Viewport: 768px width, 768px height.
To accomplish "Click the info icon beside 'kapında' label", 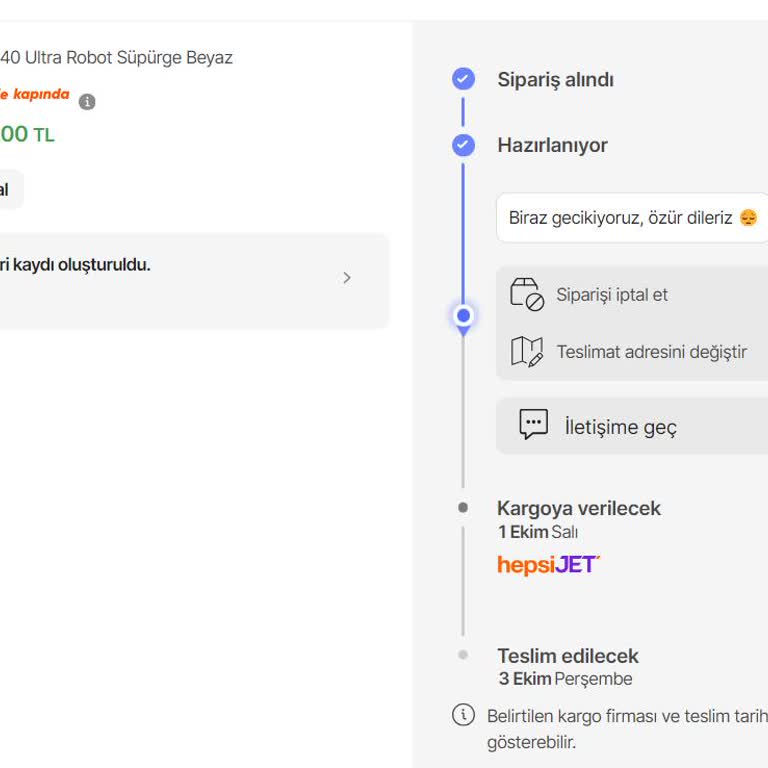I will (x=87, y=101).
